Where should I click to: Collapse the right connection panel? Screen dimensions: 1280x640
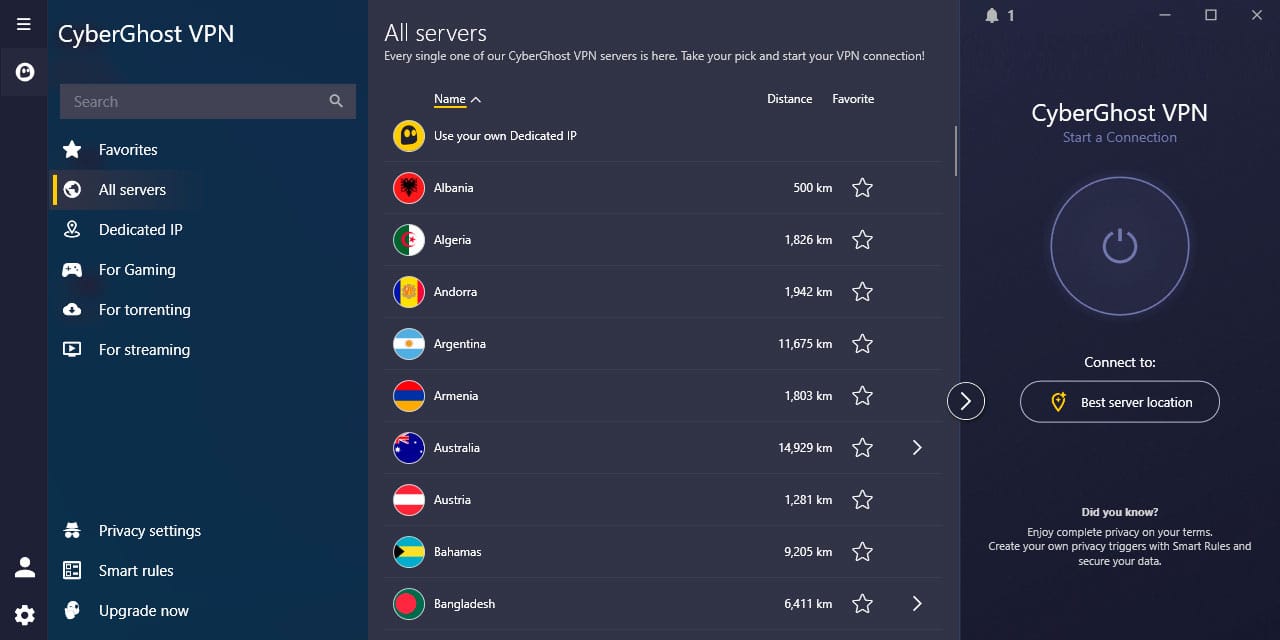click(x=965, y=401)
